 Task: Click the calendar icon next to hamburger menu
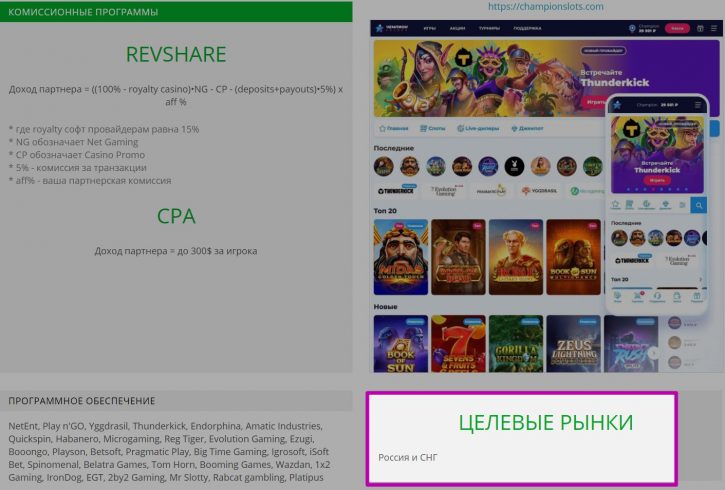coord(700,28)
